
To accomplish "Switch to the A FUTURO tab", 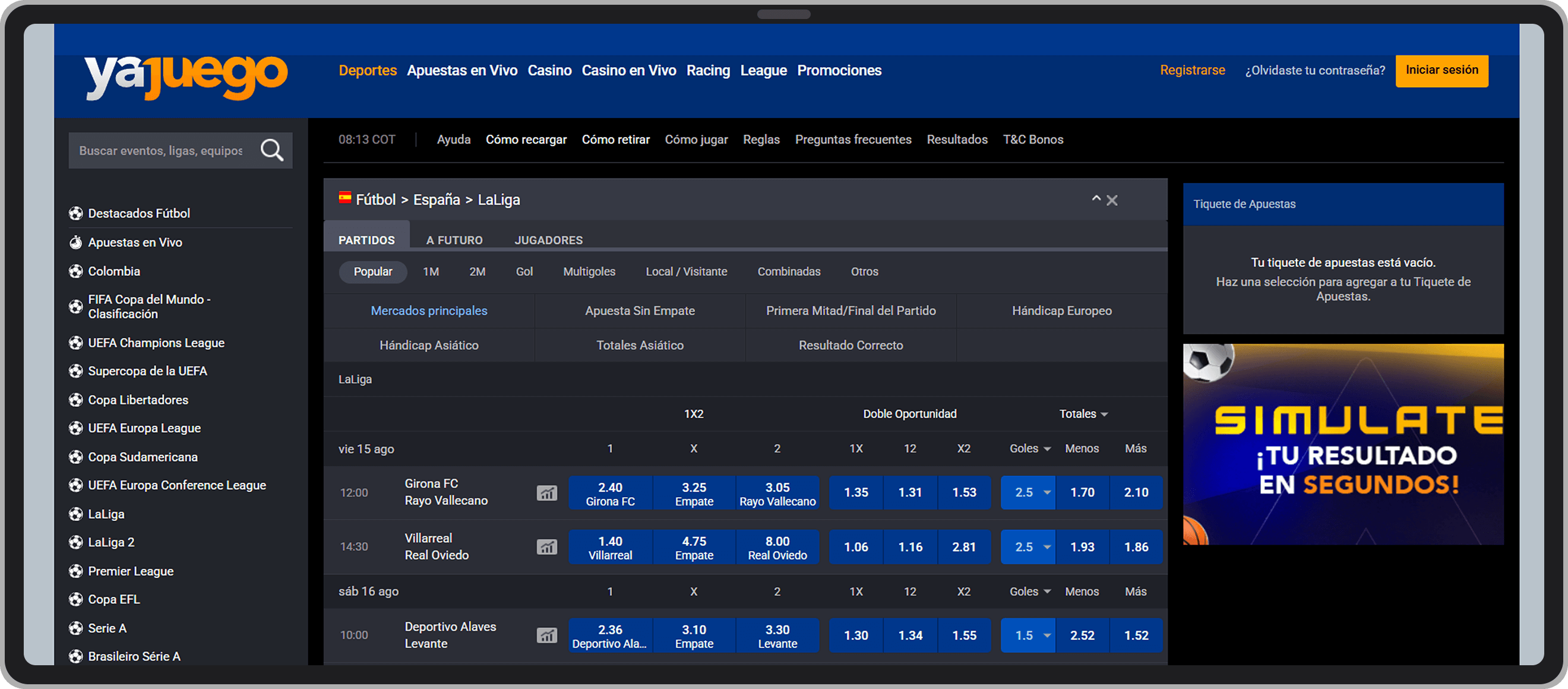I will pyautogui.click(x=455, y=240).
